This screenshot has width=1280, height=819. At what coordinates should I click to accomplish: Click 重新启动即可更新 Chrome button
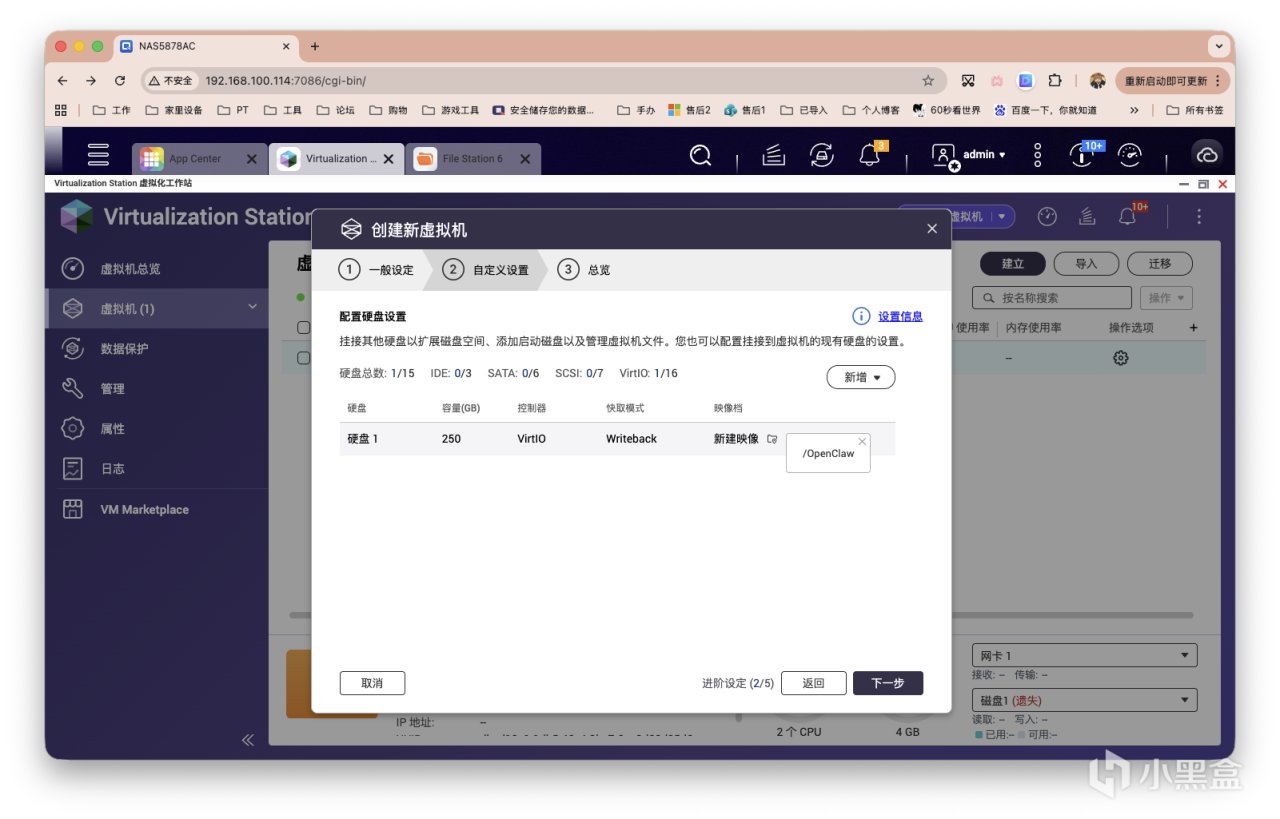point(1172,81)
